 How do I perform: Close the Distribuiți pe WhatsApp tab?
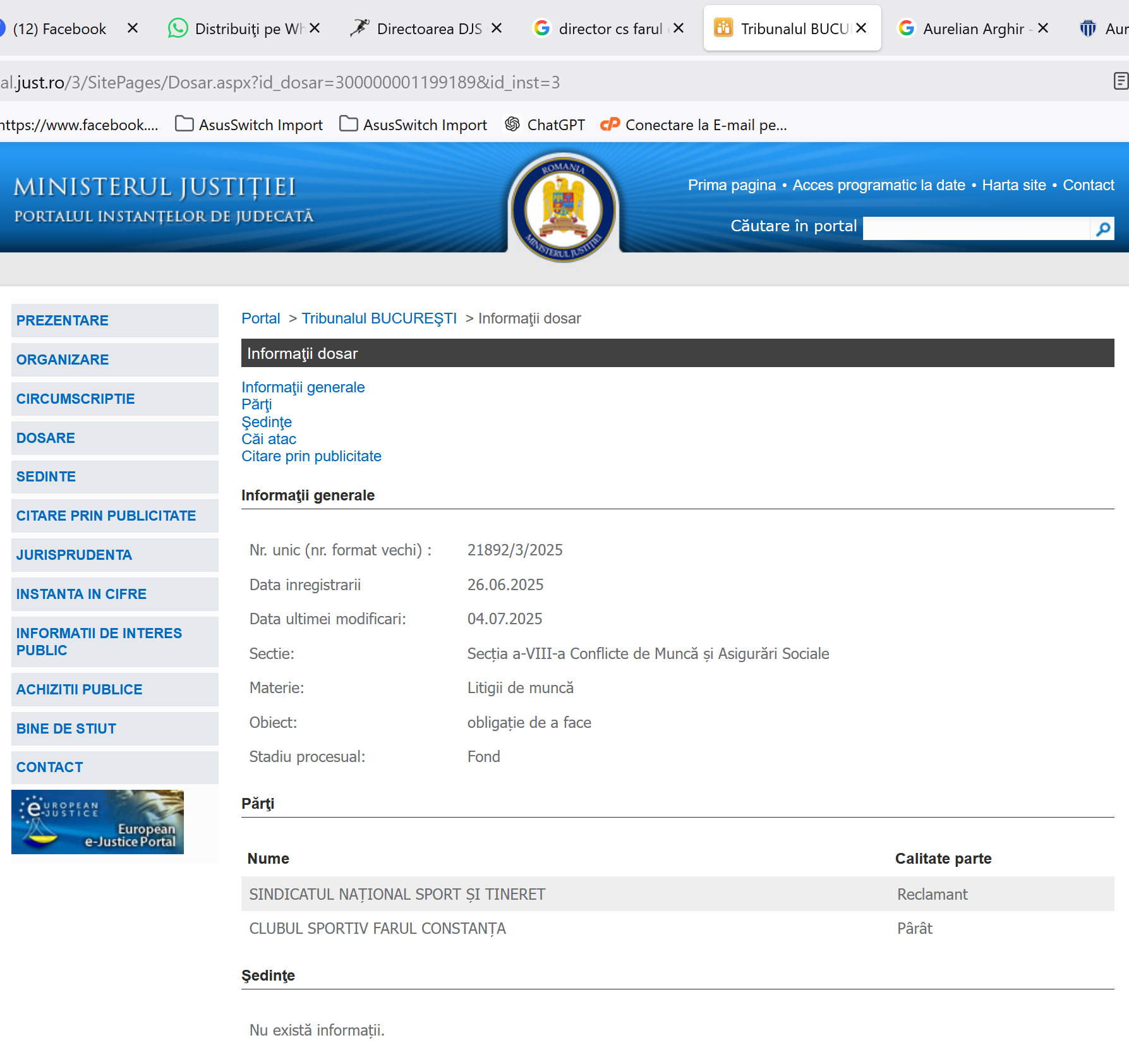315,28
